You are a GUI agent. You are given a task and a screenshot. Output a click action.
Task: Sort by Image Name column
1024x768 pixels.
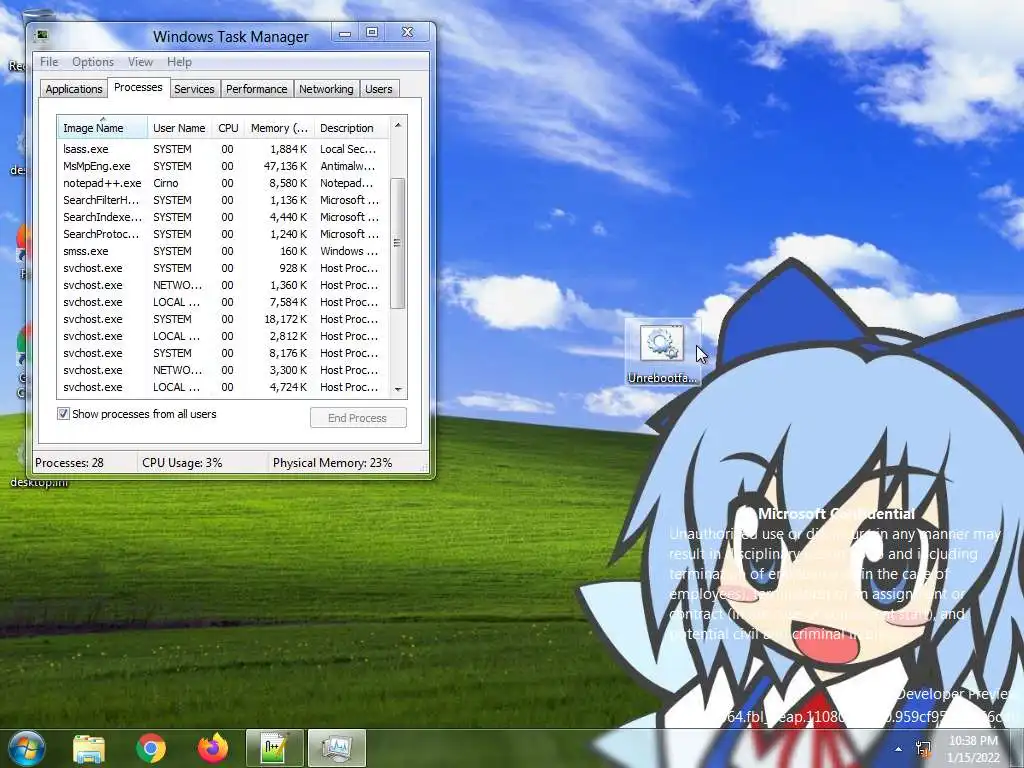pos(102,128)
